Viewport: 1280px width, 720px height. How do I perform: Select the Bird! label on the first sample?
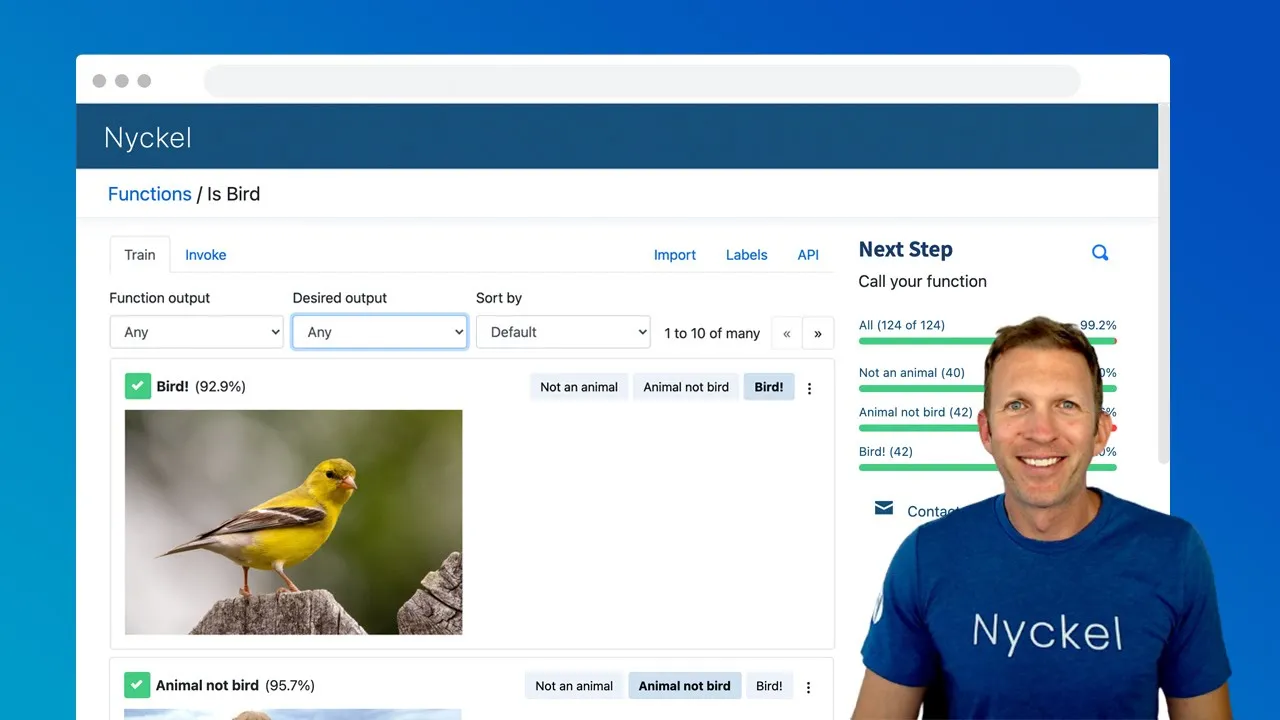click(x=769, y=387)
